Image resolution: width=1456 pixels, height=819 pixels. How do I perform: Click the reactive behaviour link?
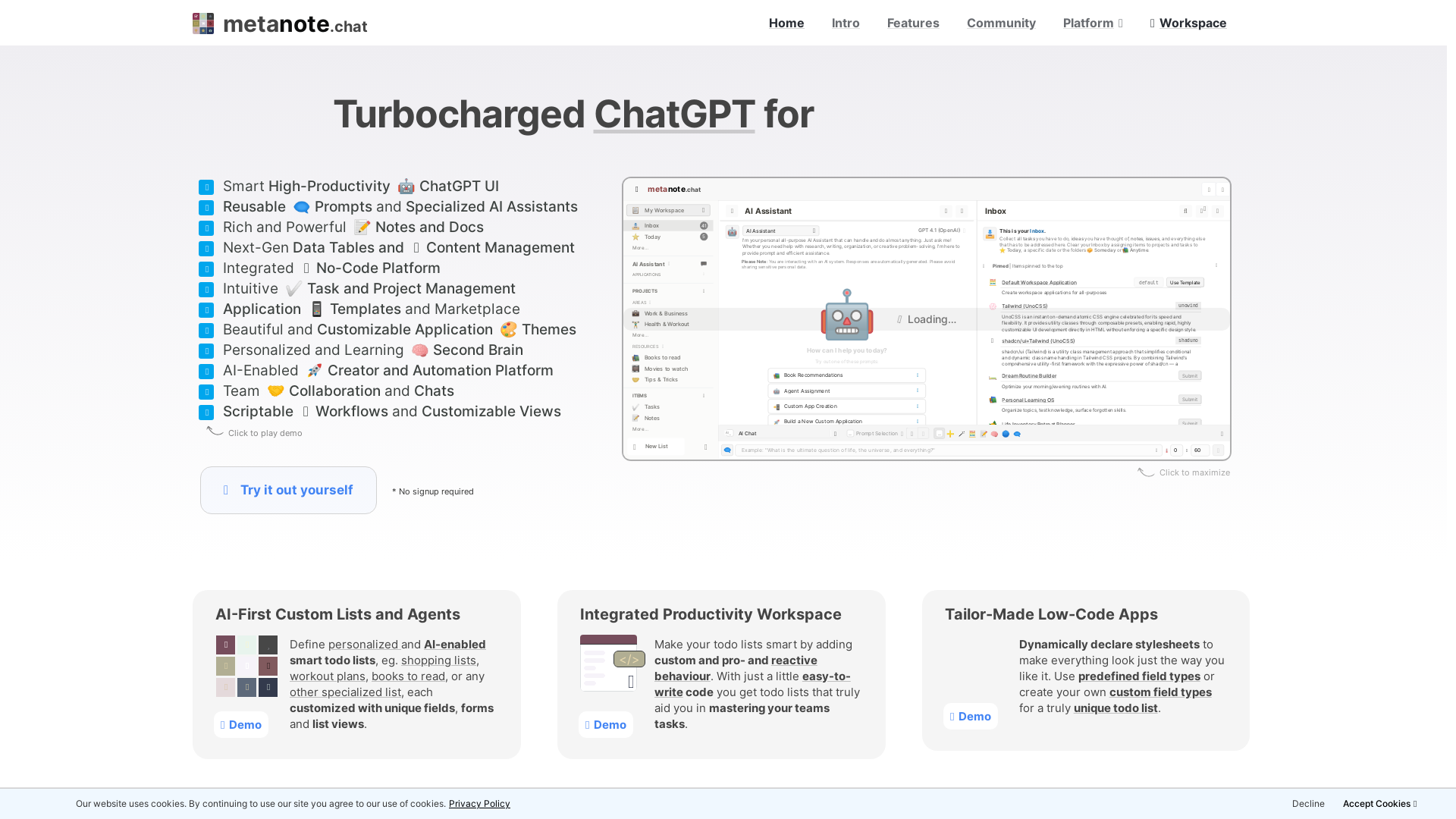[736, 668]
